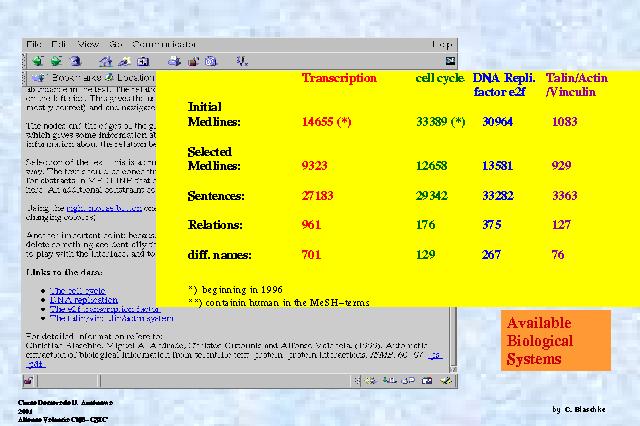This screenshot has width=640, height=426.
Task: Click the 'Available Biological Systems' orange box
Action: coord(555,341)
